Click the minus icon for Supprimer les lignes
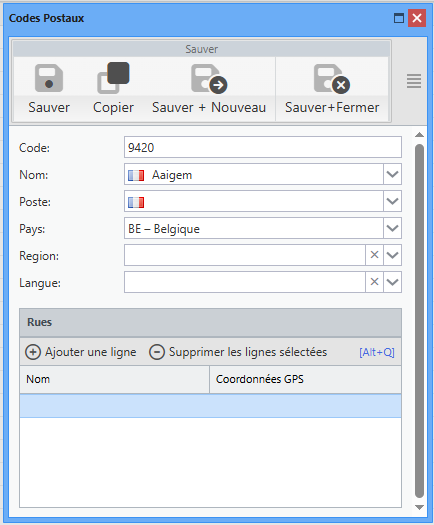This screenshot has height=525, width=434. [157, 352]
